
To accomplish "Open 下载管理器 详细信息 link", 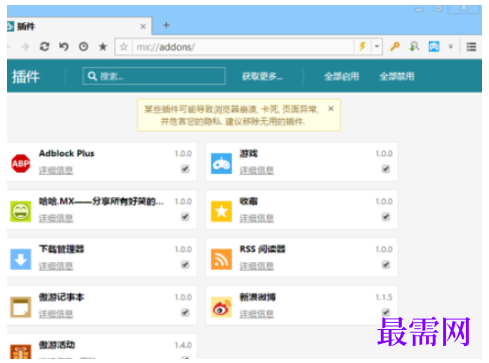I will click(56, 266).
